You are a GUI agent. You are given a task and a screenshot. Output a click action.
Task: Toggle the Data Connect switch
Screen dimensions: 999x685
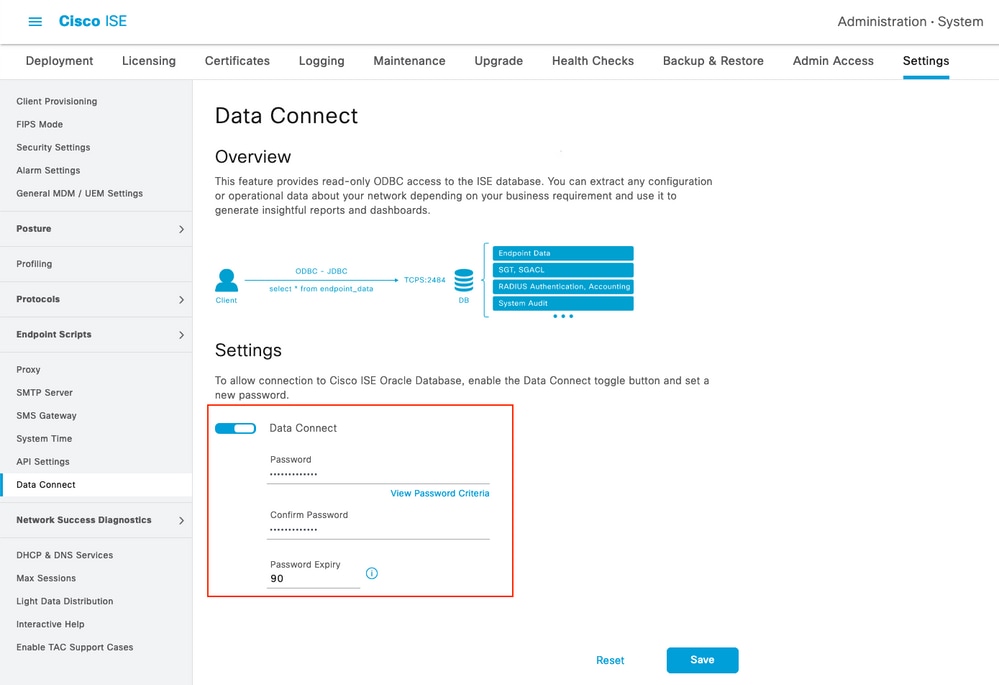click(x=235, y=428)
